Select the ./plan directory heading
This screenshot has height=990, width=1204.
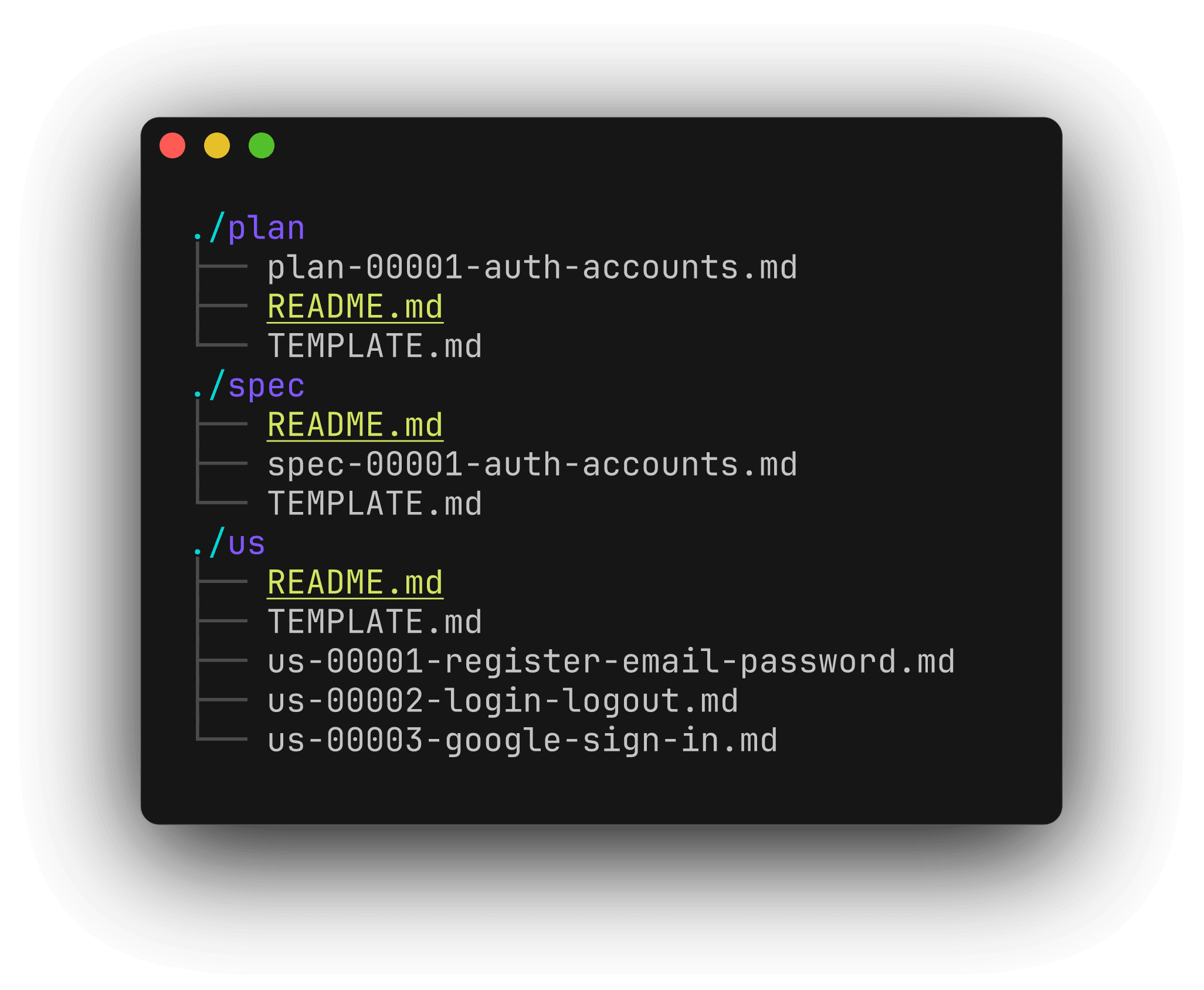tap(249, 228)
